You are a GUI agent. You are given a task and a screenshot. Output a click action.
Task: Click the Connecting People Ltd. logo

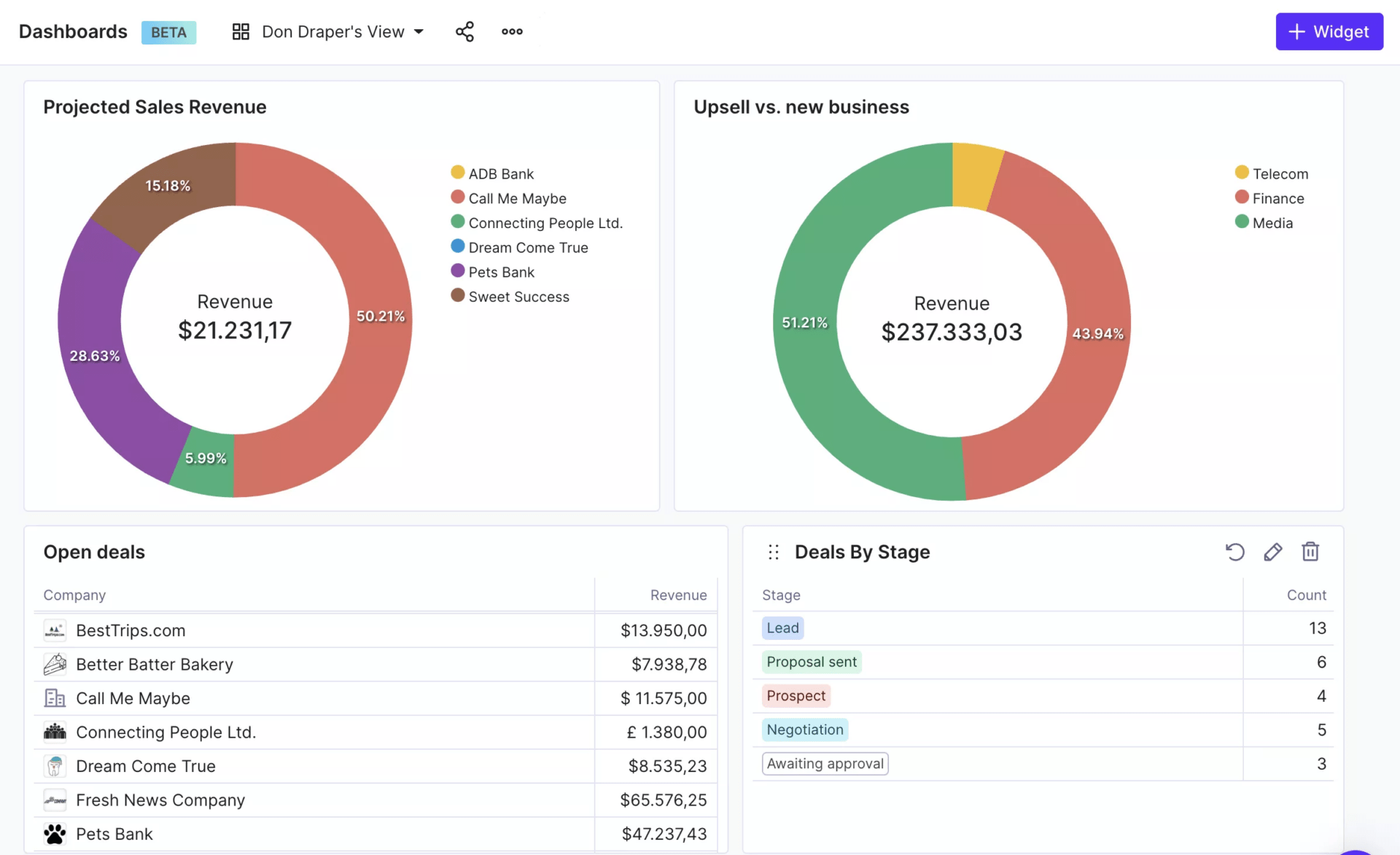[55, 732]
